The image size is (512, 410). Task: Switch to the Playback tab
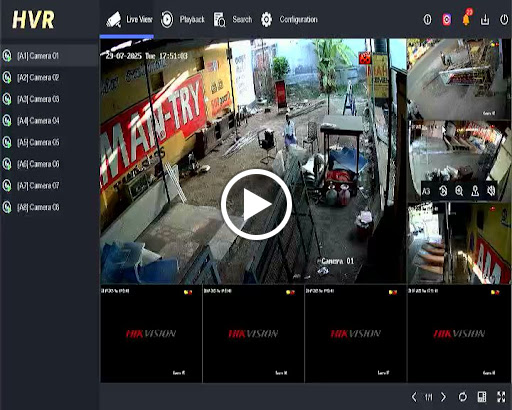[x=182, y=19]
